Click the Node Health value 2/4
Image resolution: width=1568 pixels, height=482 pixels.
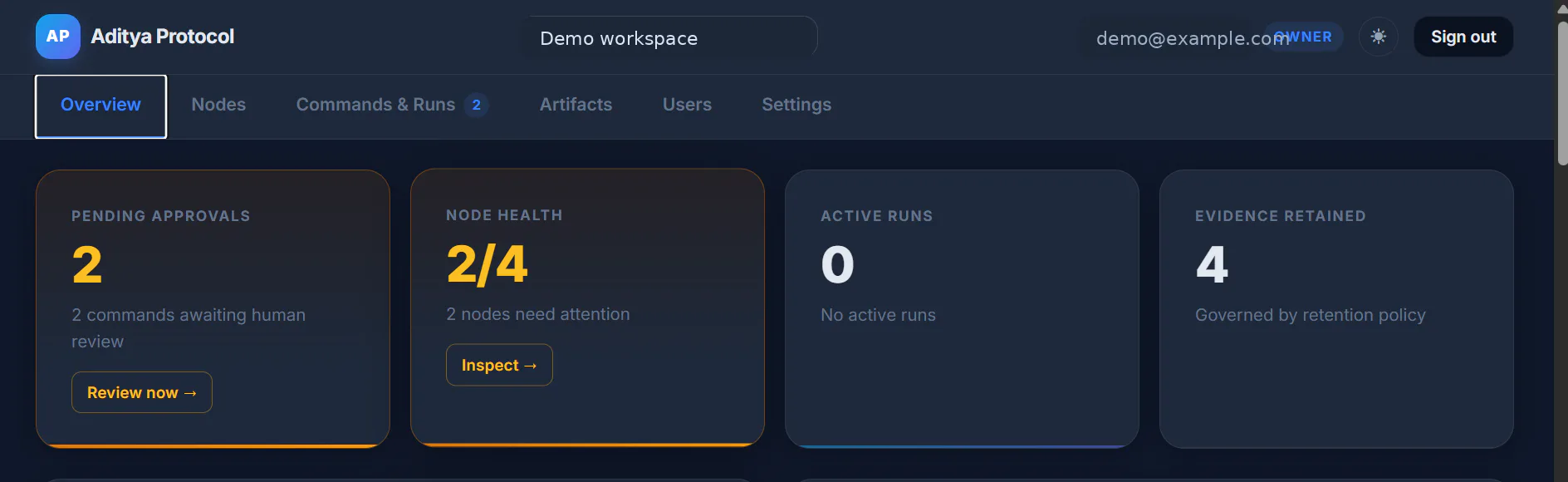point(488,264)
